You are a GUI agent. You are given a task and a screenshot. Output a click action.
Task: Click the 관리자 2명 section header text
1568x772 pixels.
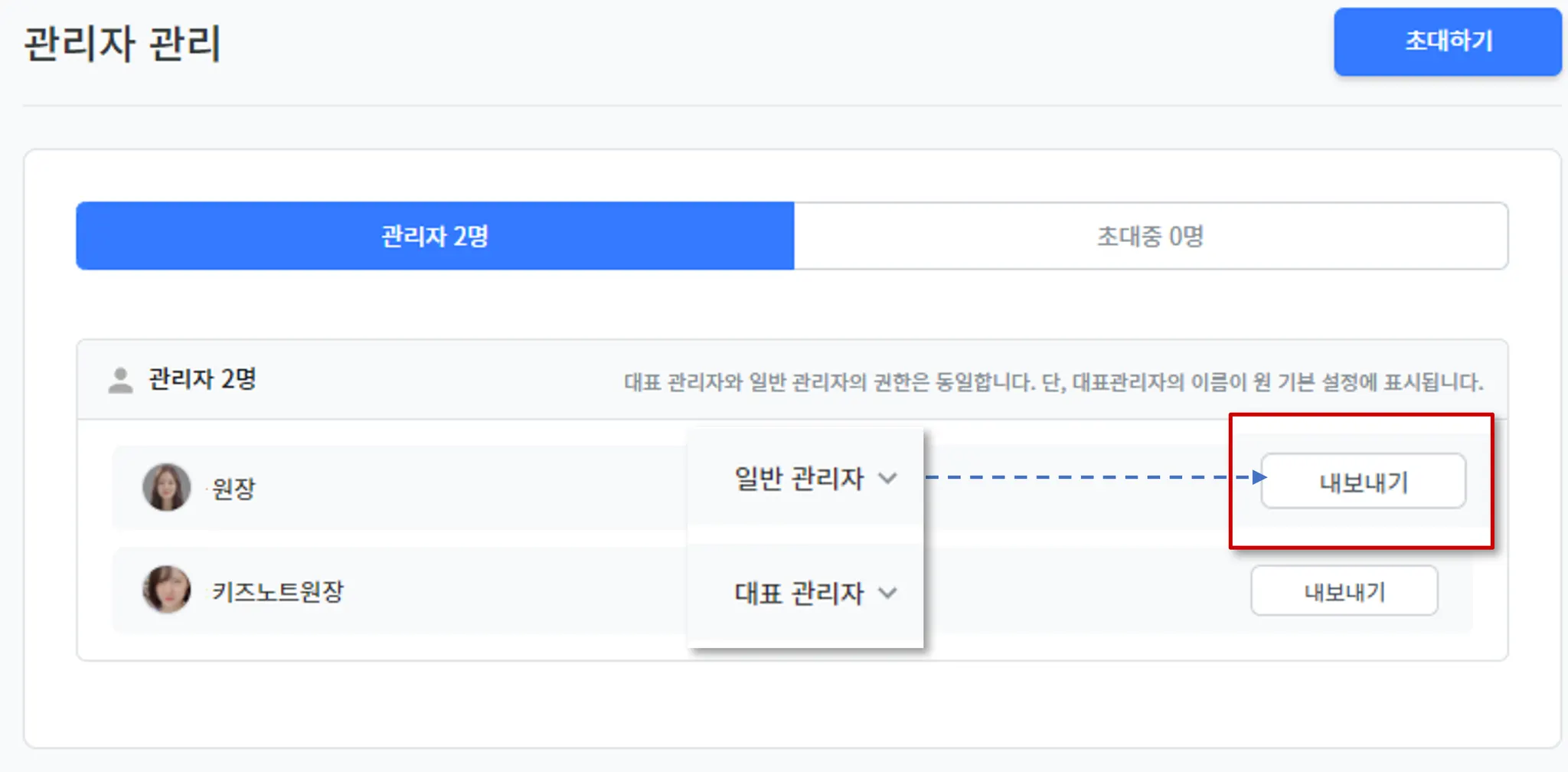click(x=202, y=379)
